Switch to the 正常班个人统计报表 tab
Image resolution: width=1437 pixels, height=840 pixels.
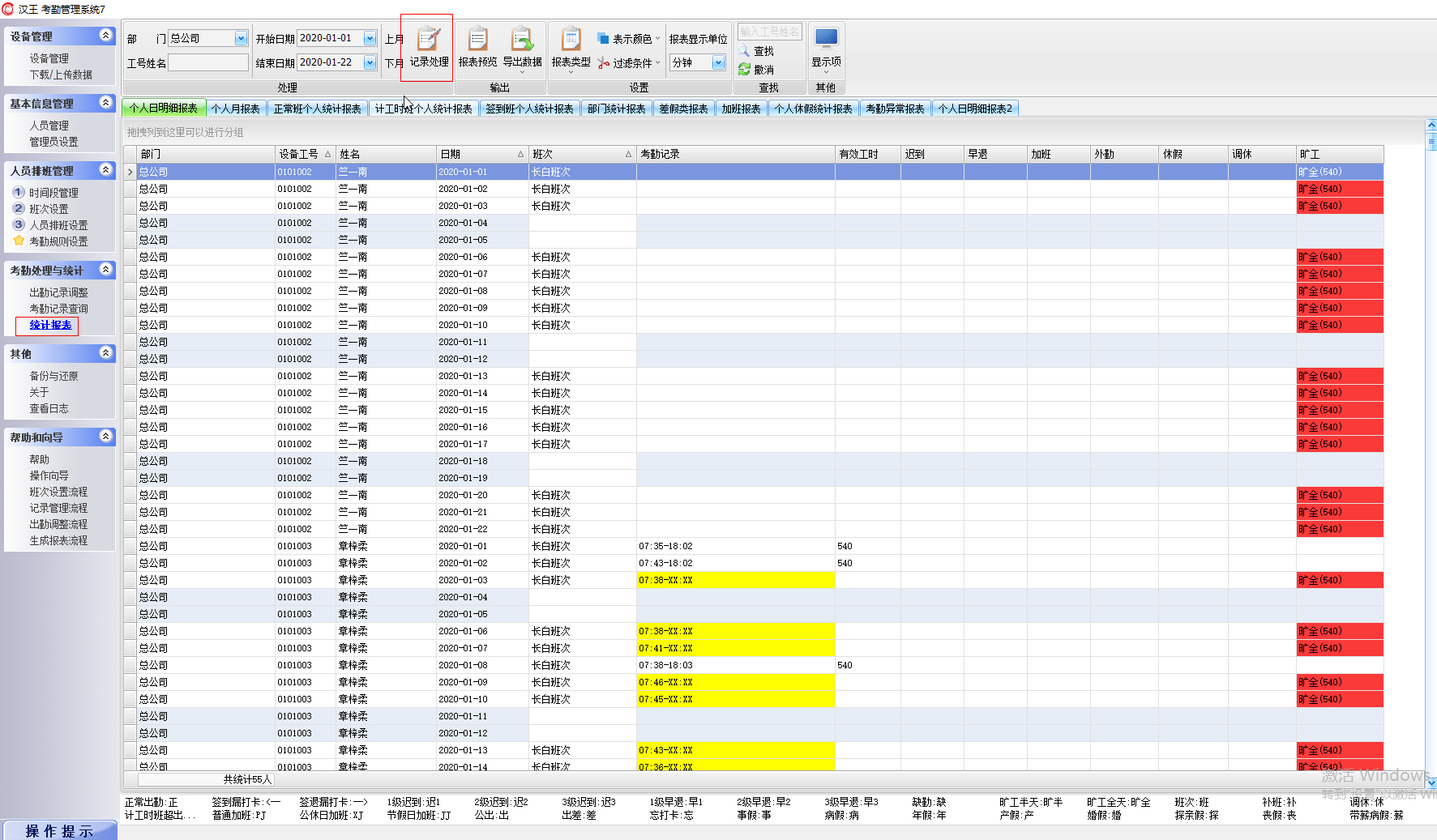point(317,109)
